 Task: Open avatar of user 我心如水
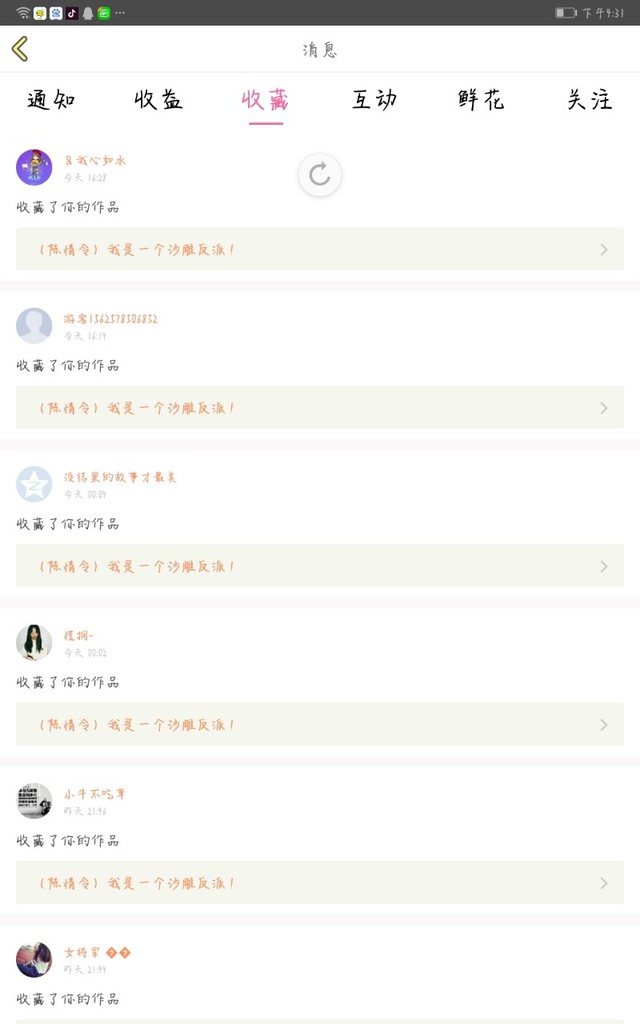[34, 167]
